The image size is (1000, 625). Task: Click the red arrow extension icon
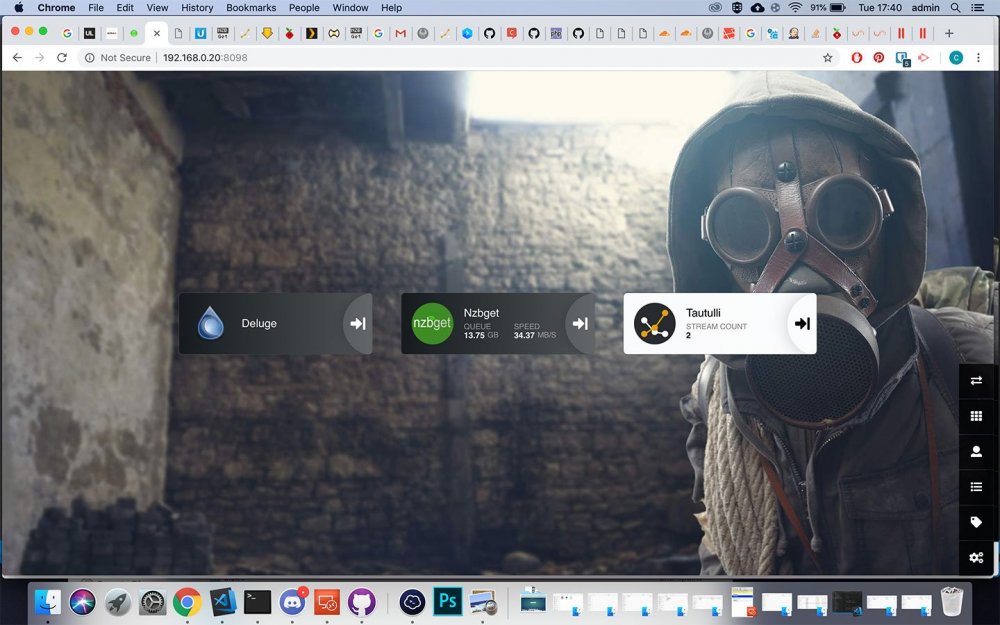click(x=923, y=57)
